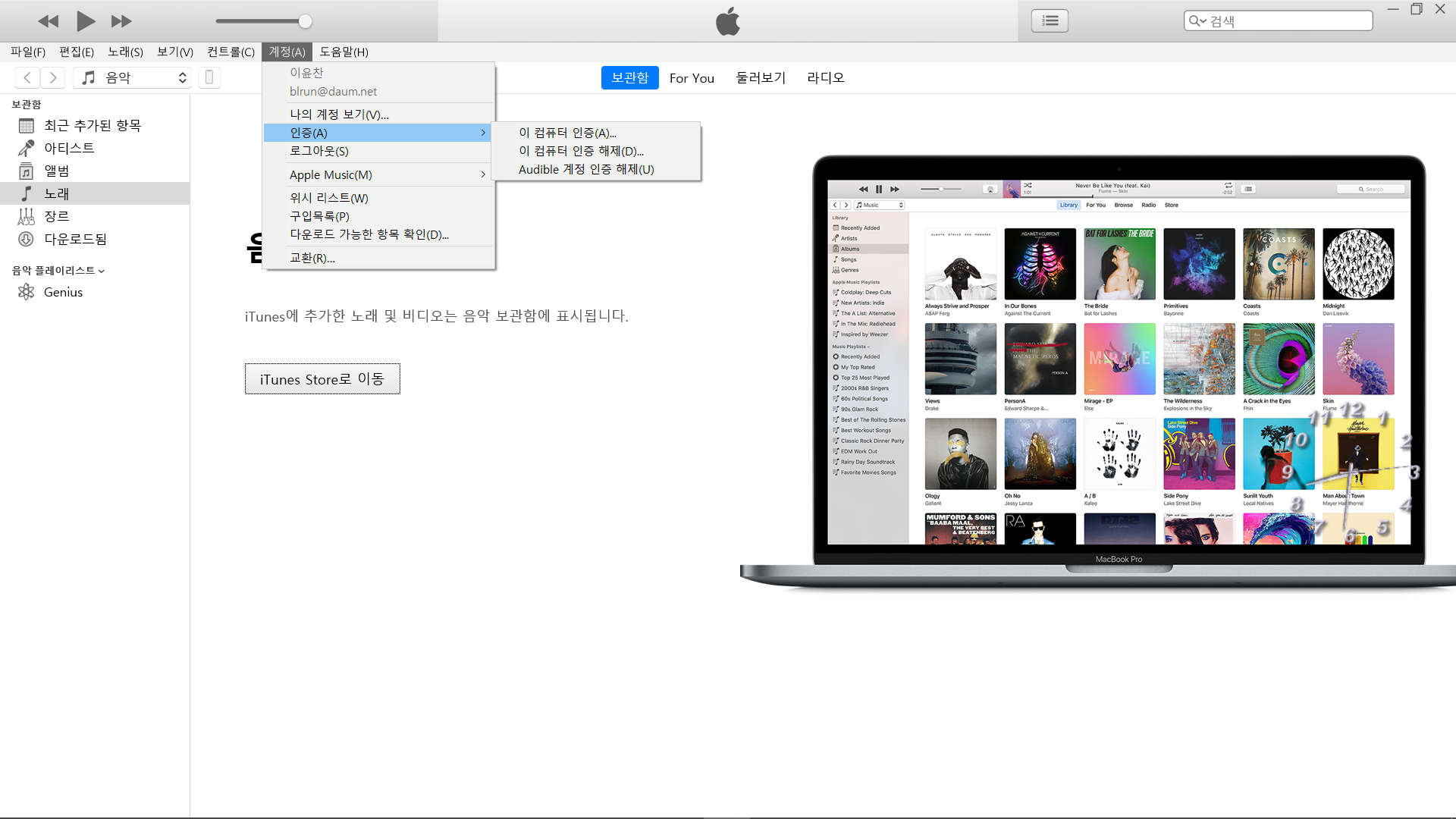This screenshot has width=1456, height=819.
Task: Click the 장르 guitars icon
Action: click(27, 216)
